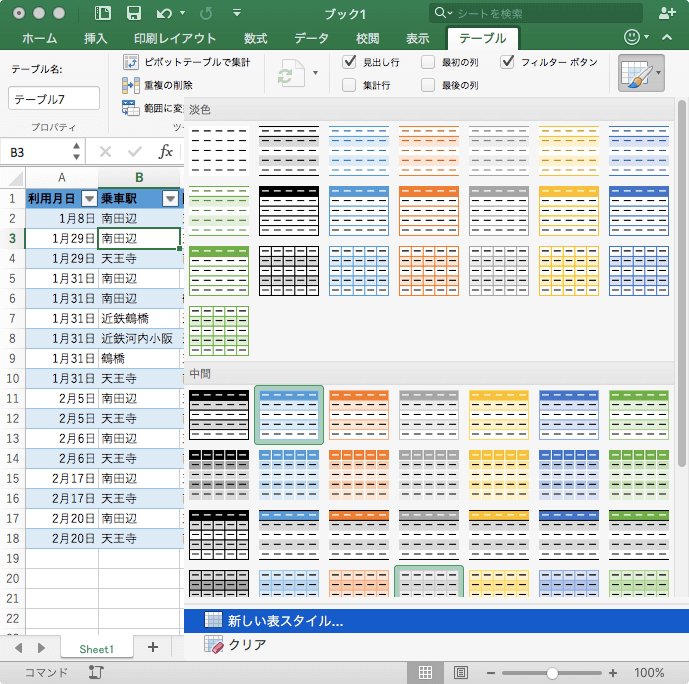The width and height of the screenshot is (689, 684).
Task: Click the zoom out minus icon
Action: [x=491, y=673]
